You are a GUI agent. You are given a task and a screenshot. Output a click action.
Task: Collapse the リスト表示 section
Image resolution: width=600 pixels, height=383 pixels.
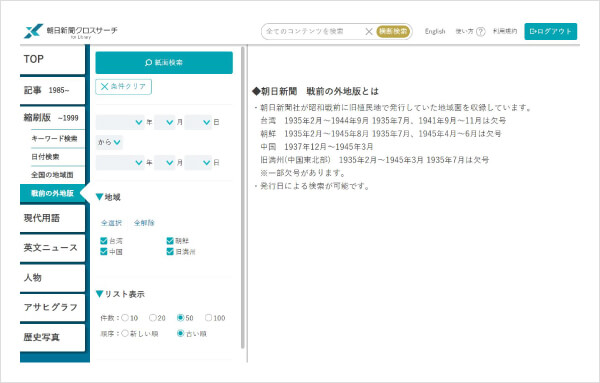click(120, 294)
